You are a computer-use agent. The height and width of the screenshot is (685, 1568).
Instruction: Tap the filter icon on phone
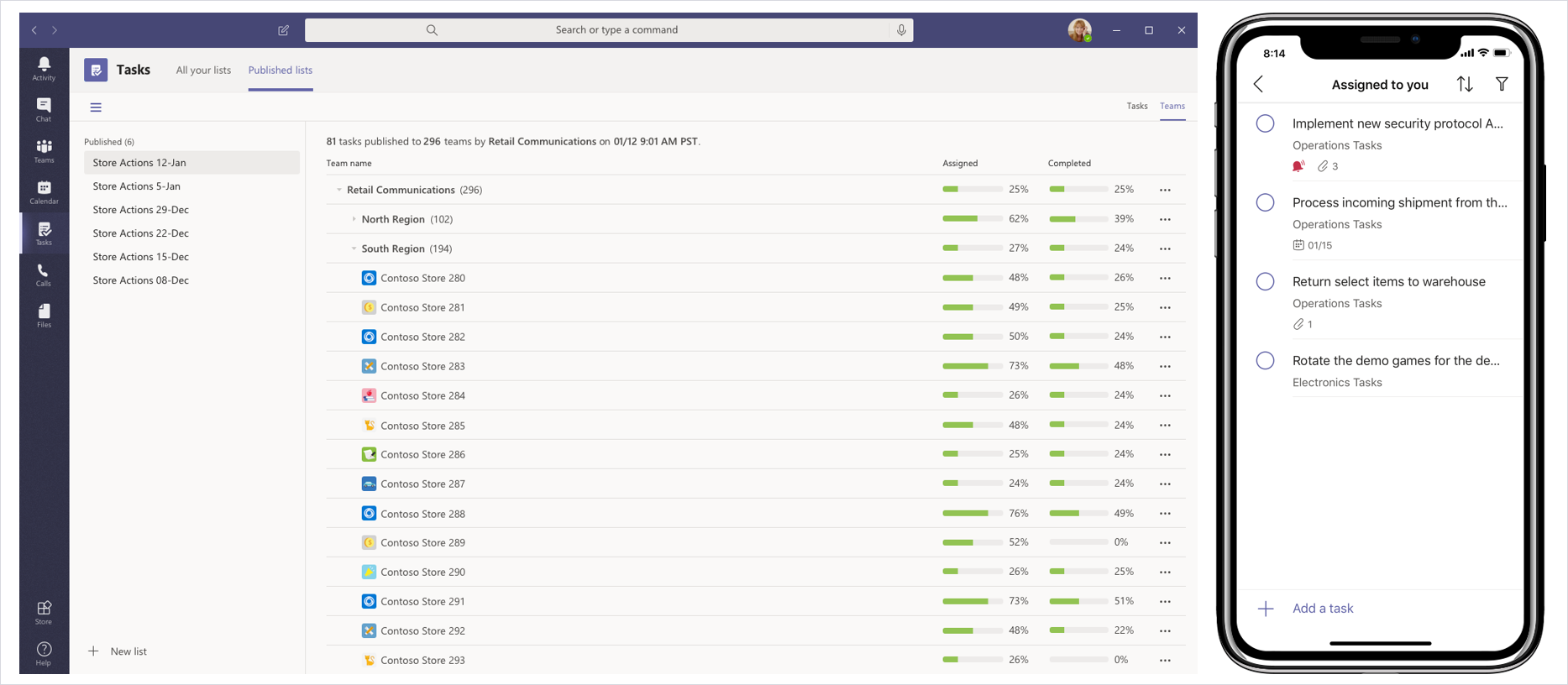point(1502,84)
